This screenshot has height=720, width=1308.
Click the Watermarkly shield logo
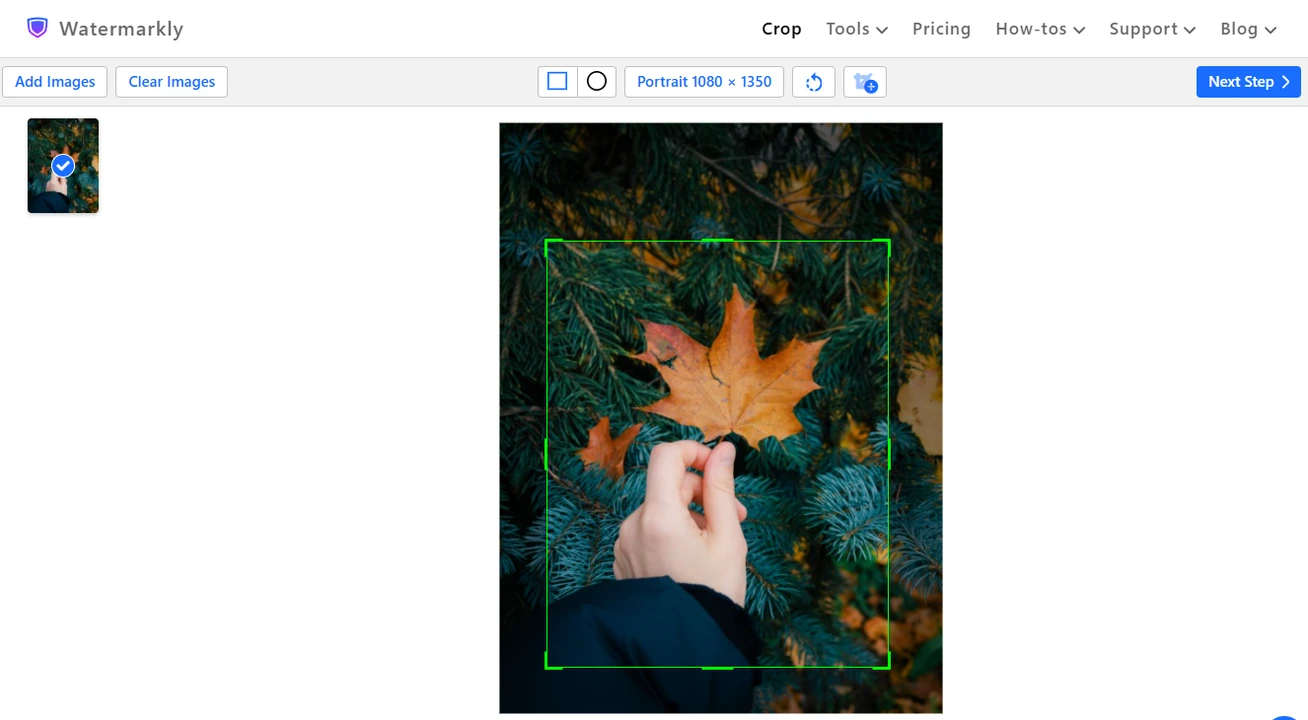(x=37, y=28)
